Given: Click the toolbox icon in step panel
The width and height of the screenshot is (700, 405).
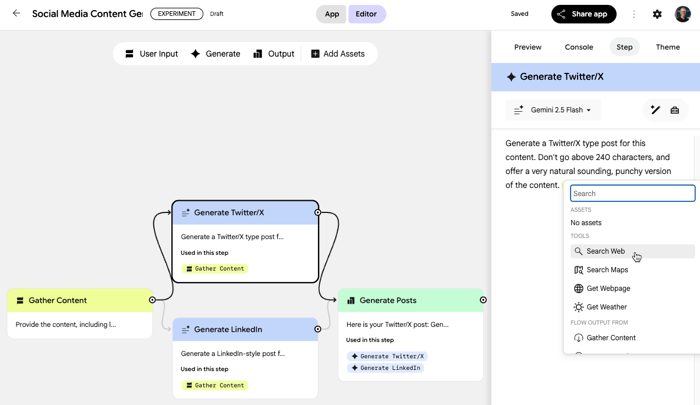Looking at the screenshot, I should (675, 110).
